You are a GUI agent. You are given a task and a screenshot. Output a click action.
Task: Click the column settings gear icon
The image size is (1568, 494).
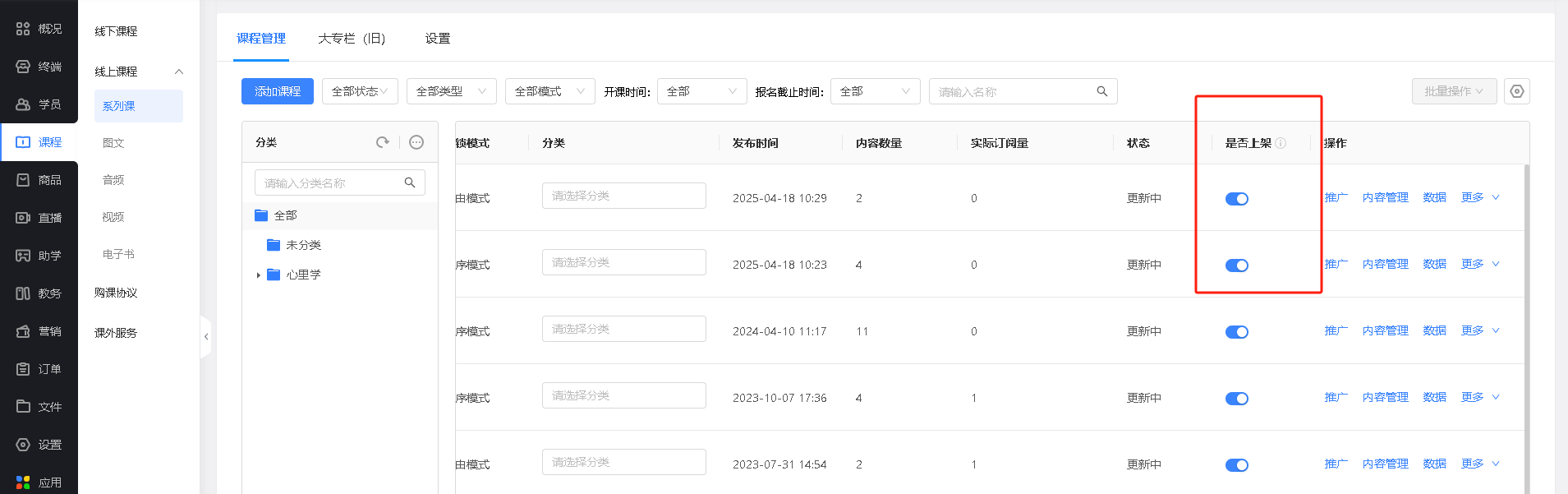[1516, 91]
